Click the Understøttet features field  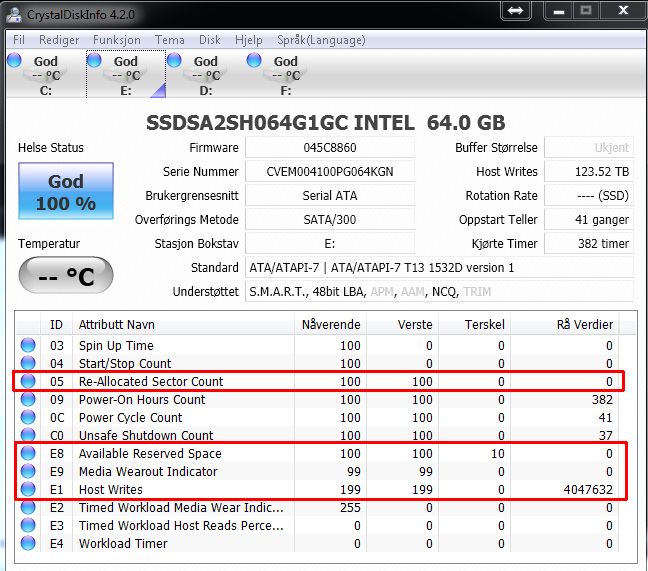(439, 292)
